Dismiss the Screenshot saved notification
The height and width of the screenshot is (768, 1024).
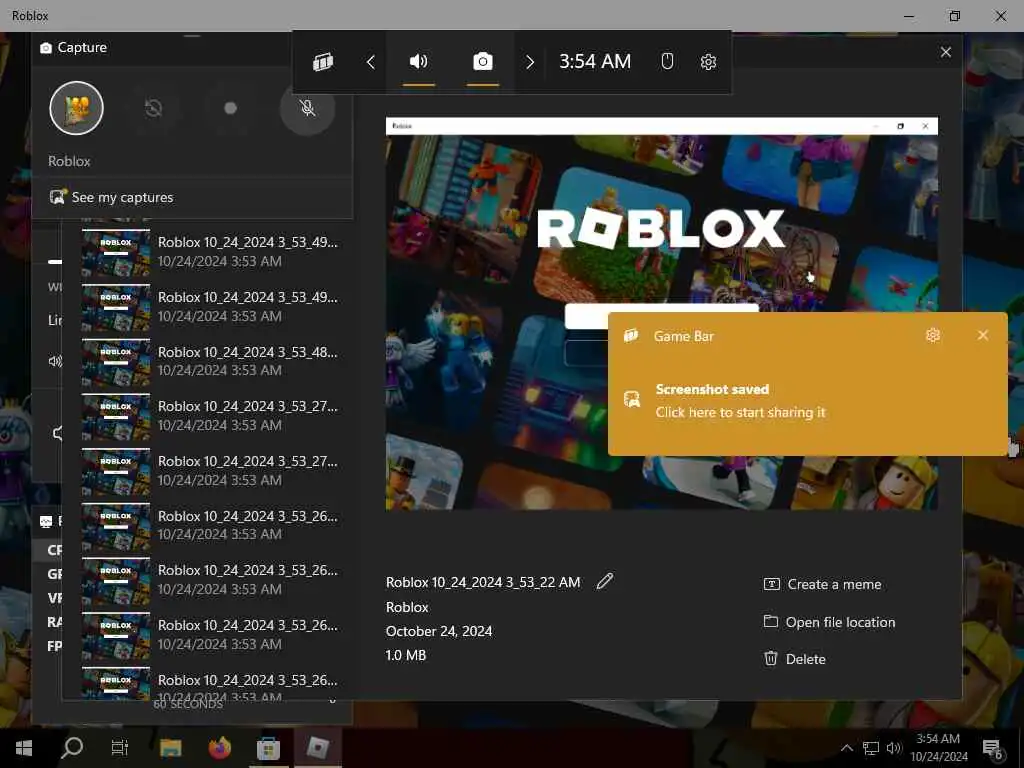coord(983,335)
